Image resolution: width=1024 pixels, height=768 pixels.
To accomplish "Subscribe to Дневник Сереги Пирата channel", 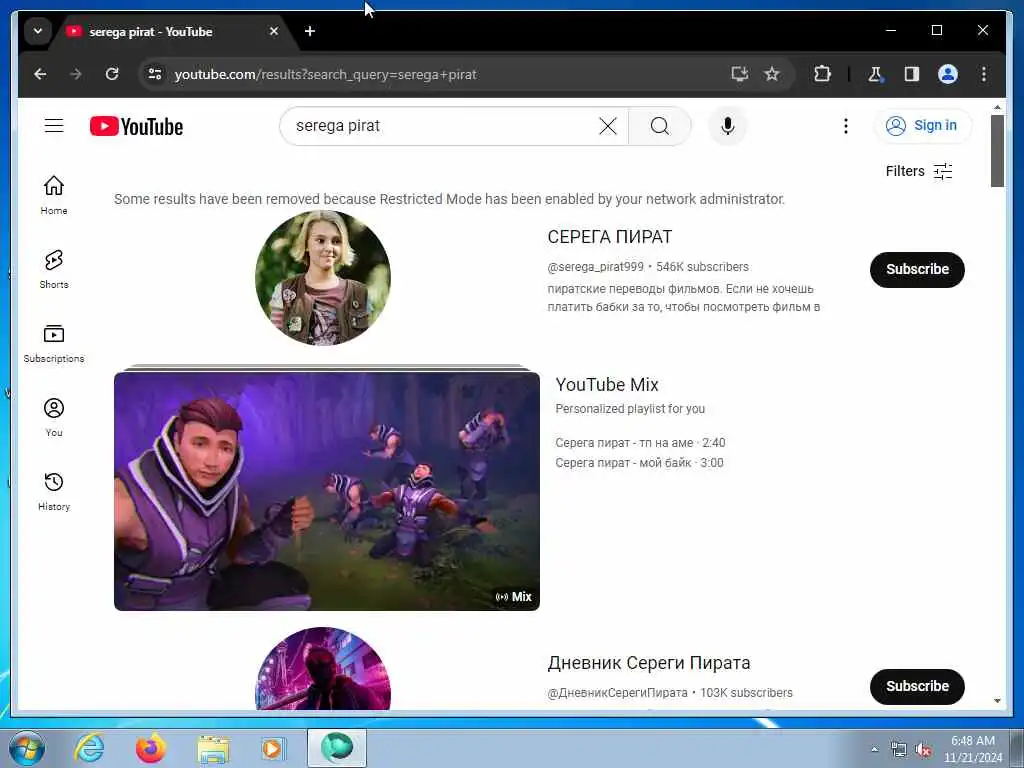I will [x=917, y=686].
